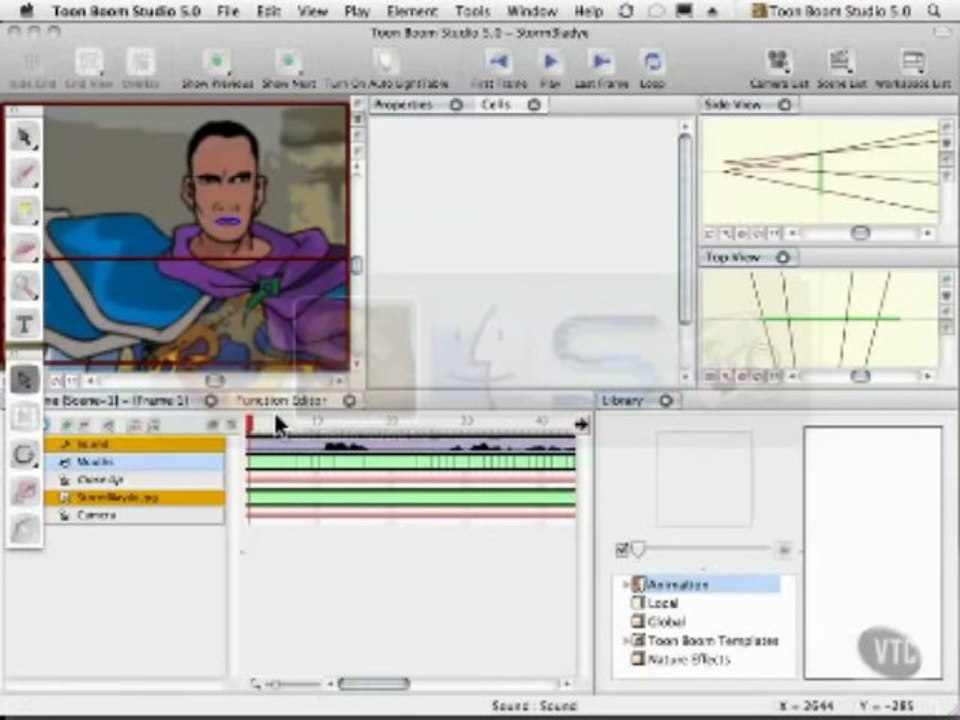Click the Spotlight search icon
The width and height of the screenshot is (960, 720).
(934, 11)
